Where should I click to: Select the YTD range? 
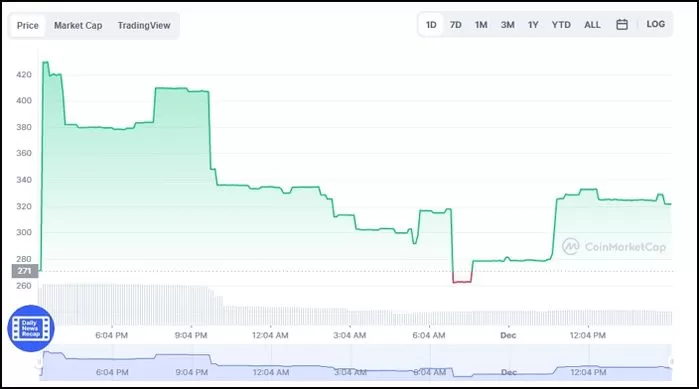pos(561,25)
